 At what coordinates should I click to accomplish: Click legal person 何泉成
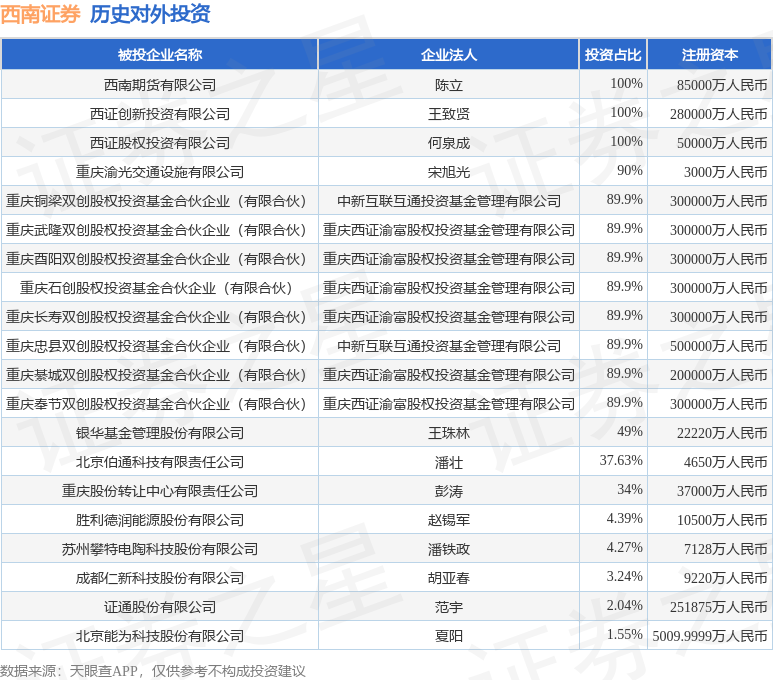(x=449, y=143)
